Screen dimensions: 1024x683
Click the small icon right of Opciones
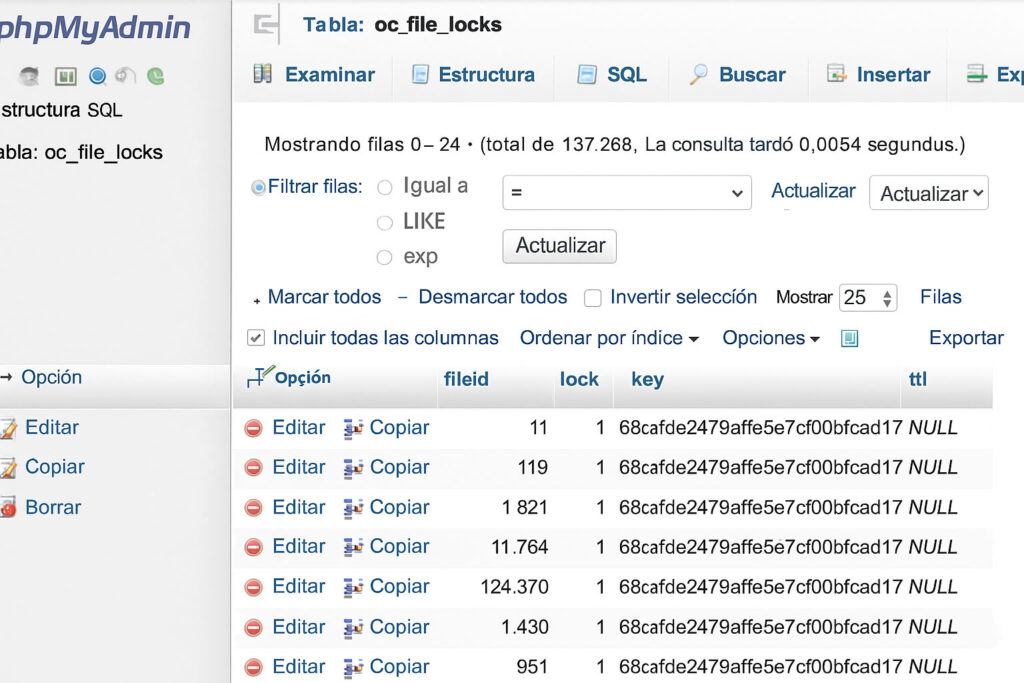[x=849, y=339]
